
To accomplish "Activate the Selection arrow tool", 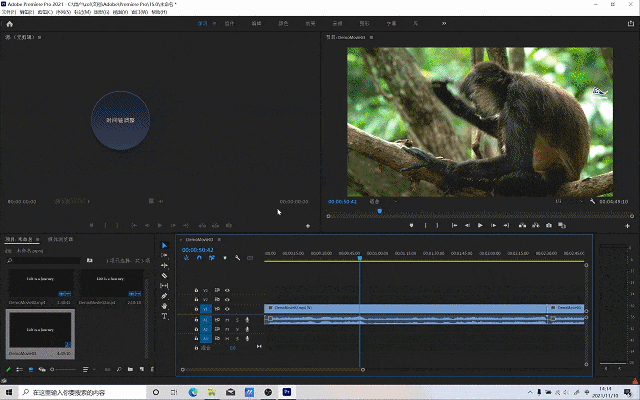I will 165,245.
